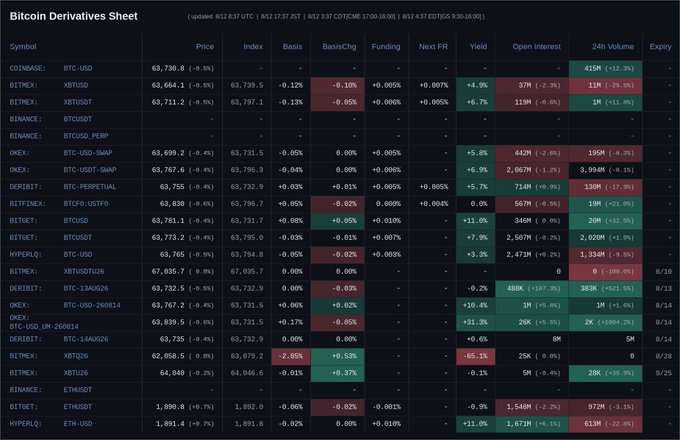Click the updated timestamp text in header
This screenshot has height=440, width=680.
tap(336, 16)
